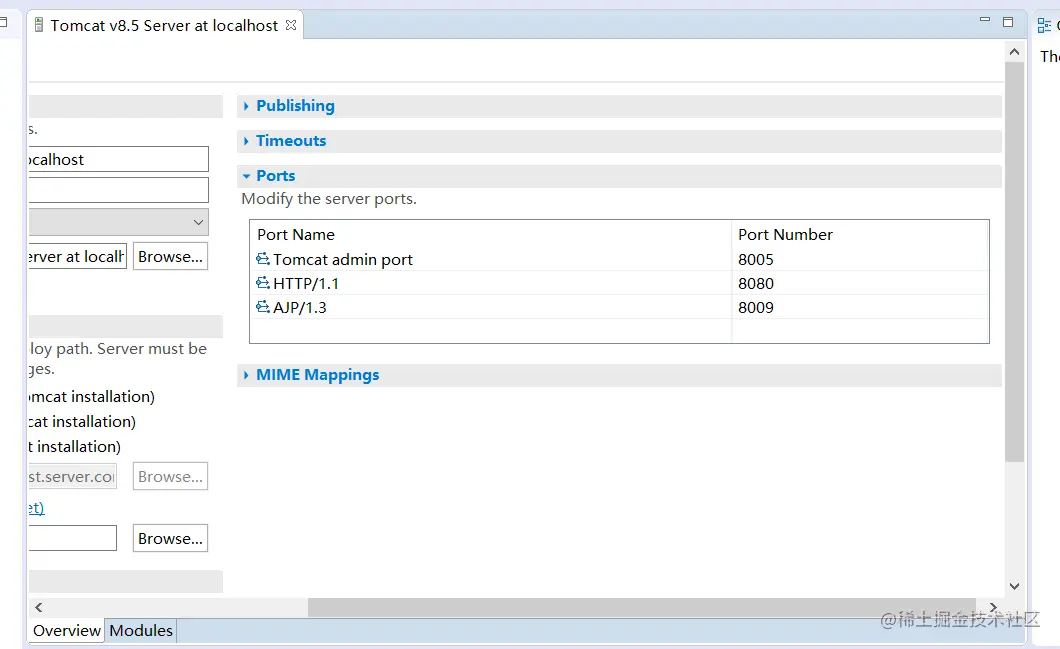Click the host name field containing localhost
The image size is (1060, 649).
(x=118, y=159)
